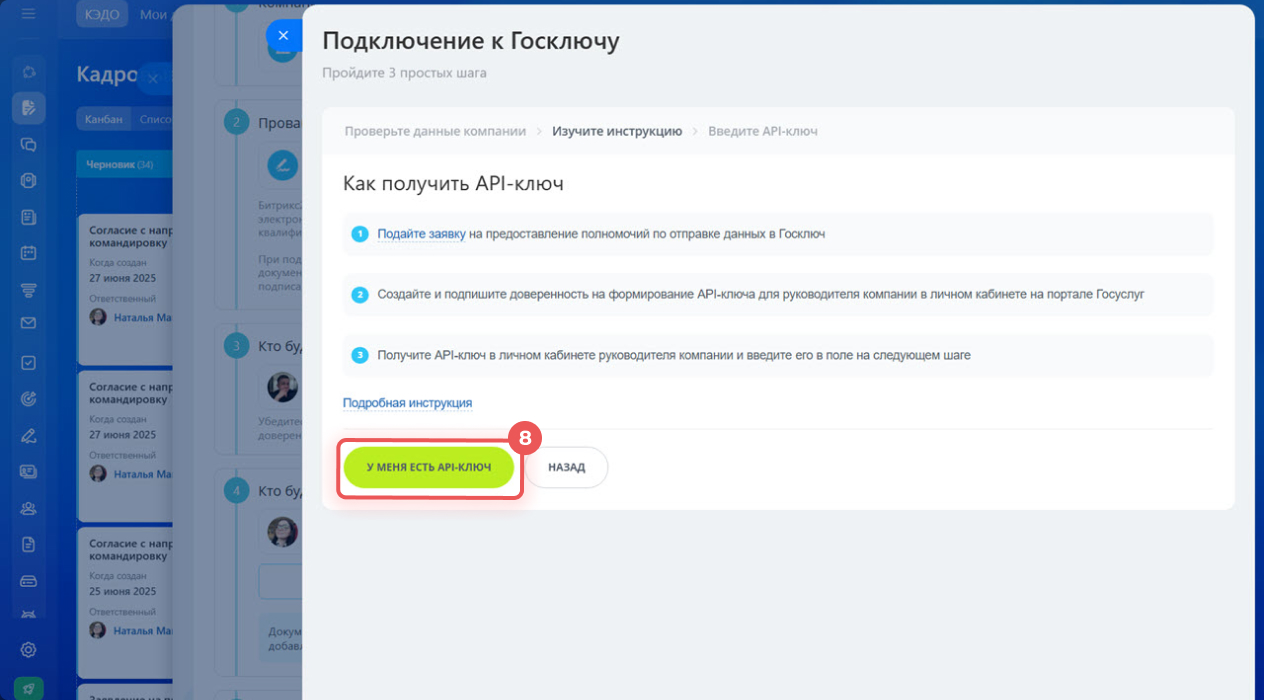Open the 'Подайте заявку' link
This screenshot has width=1264, height=700.
click(421, 234)
